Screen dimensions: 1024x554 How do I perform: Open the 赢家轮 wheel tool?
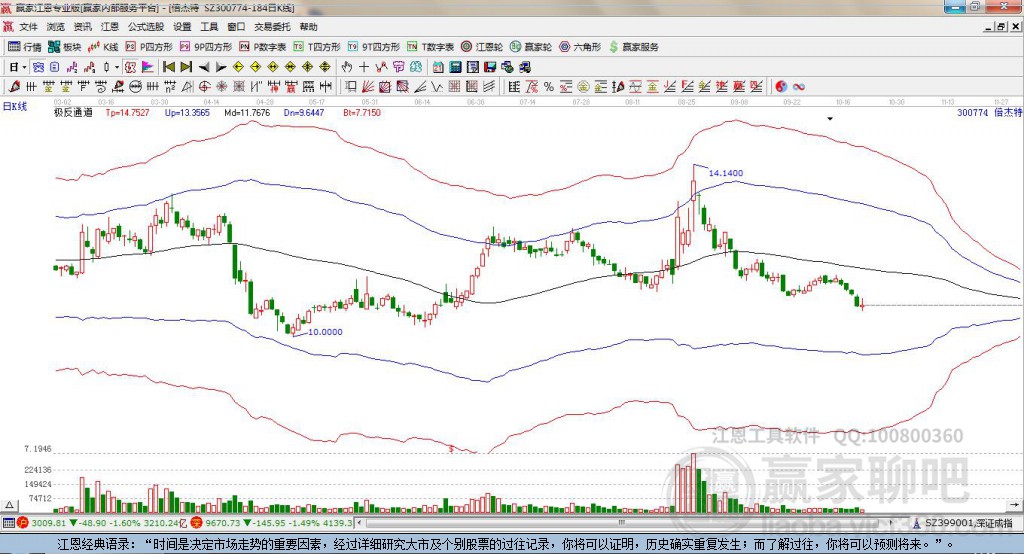click(x=531, y=47)
